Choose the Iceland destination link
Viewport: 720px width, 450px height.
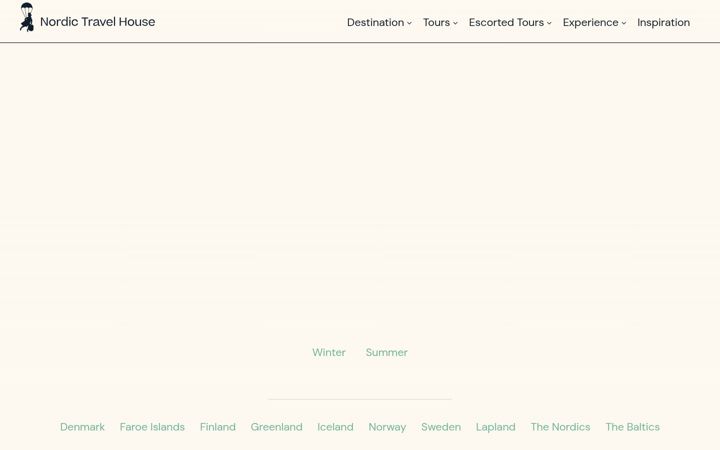(x=335, y=427)
